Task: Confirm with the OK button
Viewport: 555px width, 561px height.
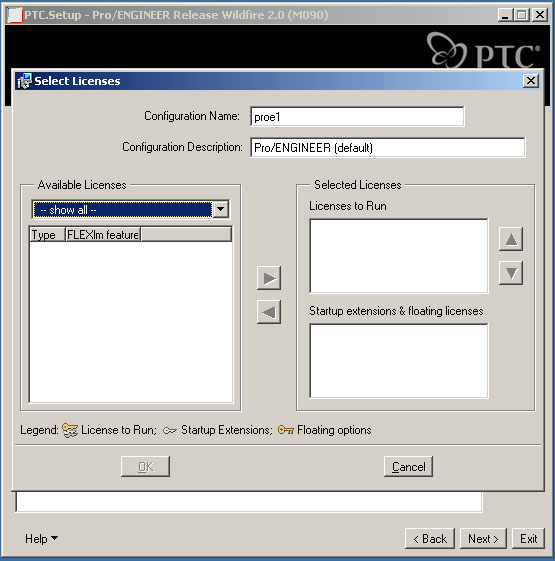Action: click(x=145, y=467)
